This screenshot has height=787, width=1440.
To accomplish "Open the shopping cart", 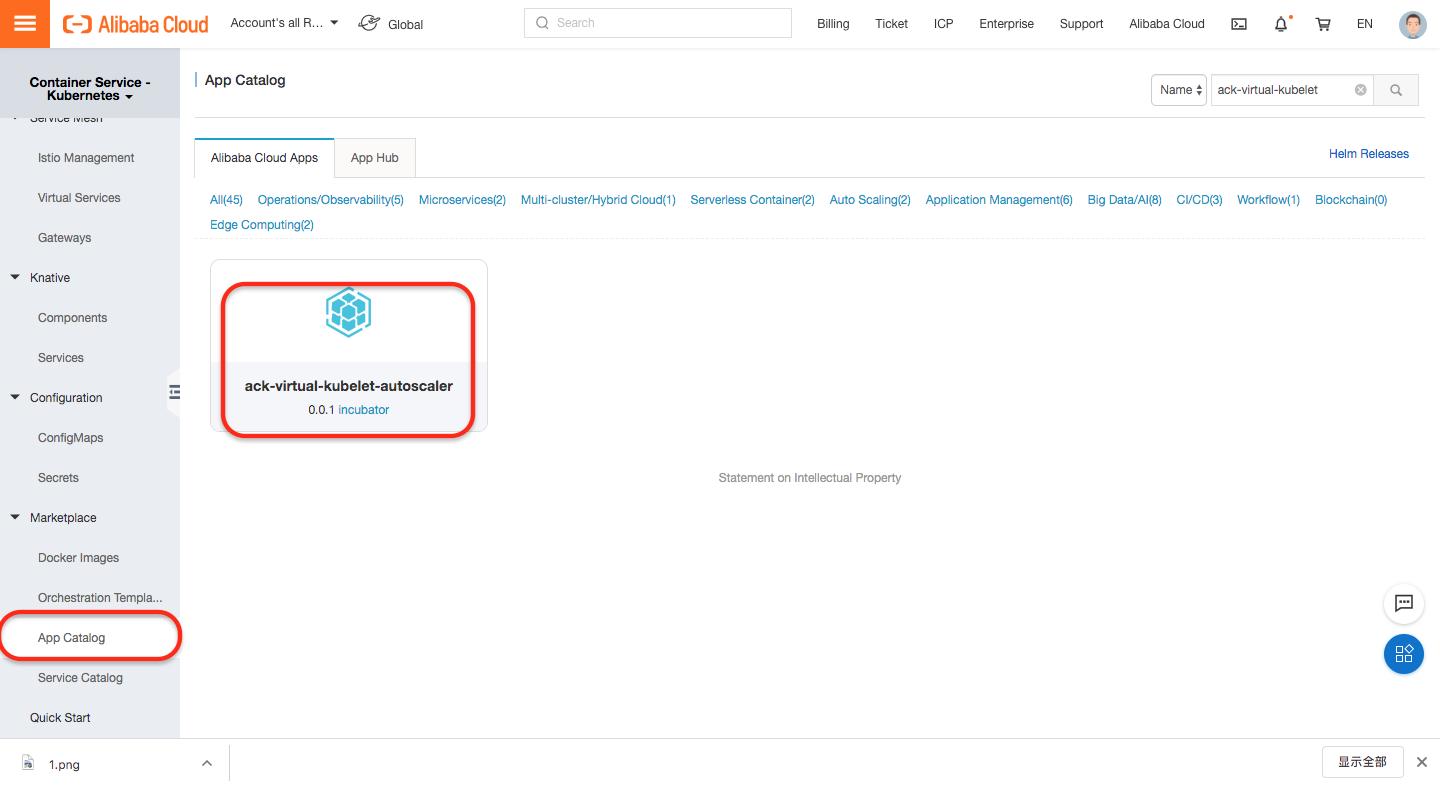I will pos(1323,24).
